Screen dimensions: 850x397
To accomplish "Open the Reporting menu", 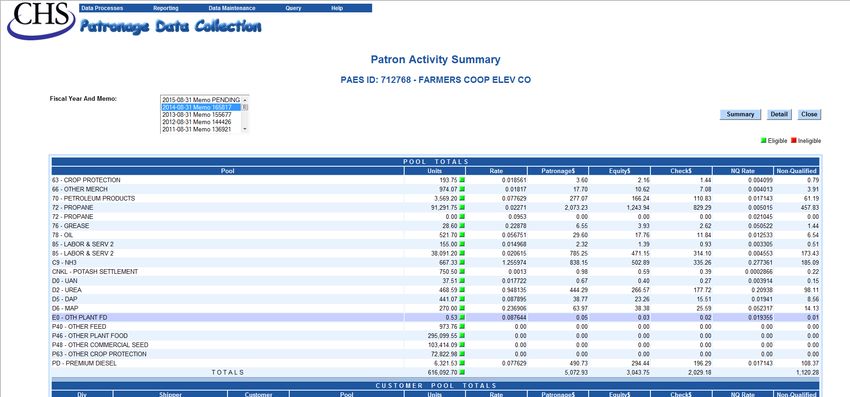I will 166,8.
